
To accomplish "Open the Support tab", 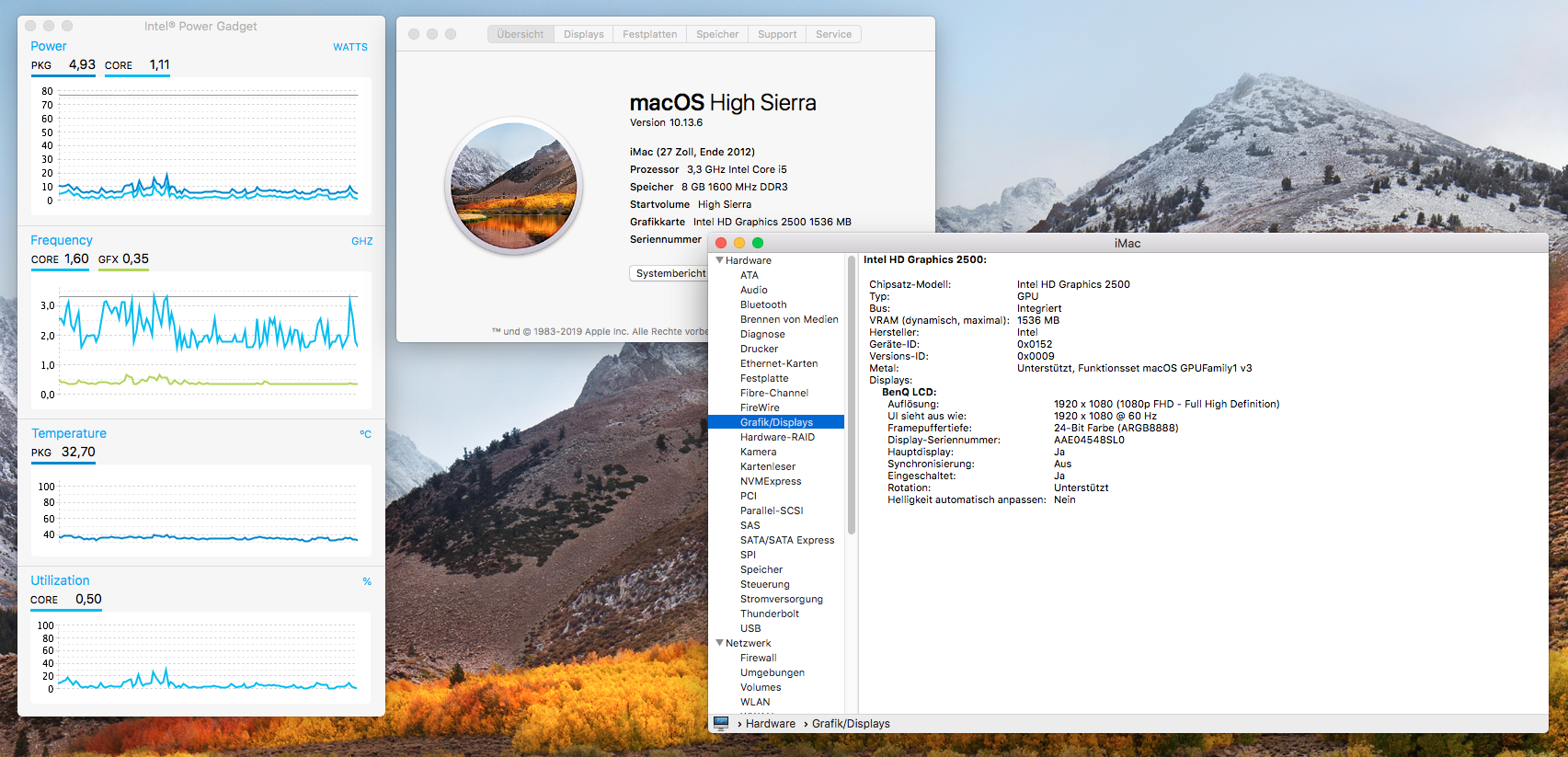I will [x=777, y=34].
